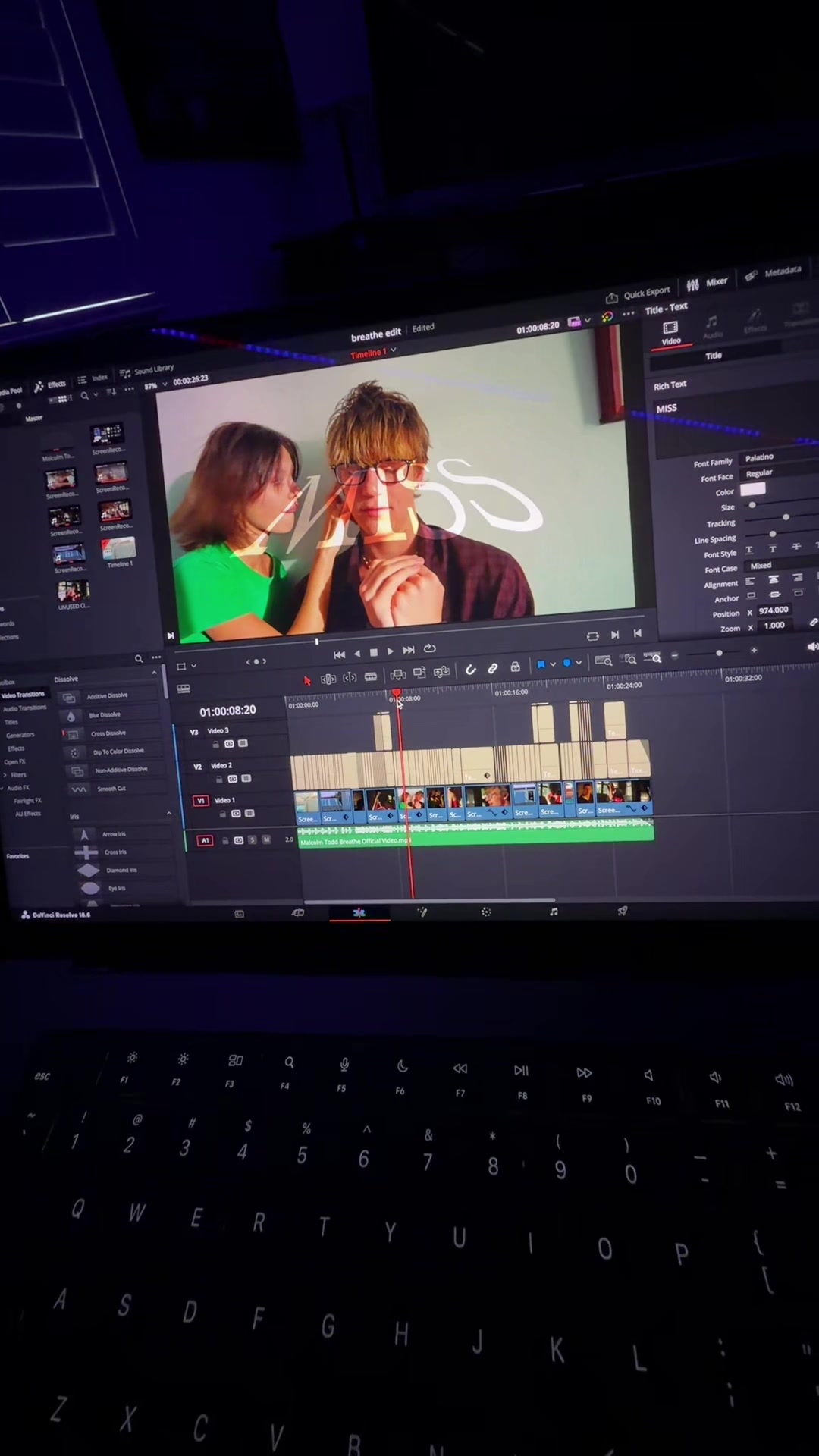This screenshot has width=819, height=1456.
Task: Add a blue marker with marker icon
Action: click(x=566, y=663)
